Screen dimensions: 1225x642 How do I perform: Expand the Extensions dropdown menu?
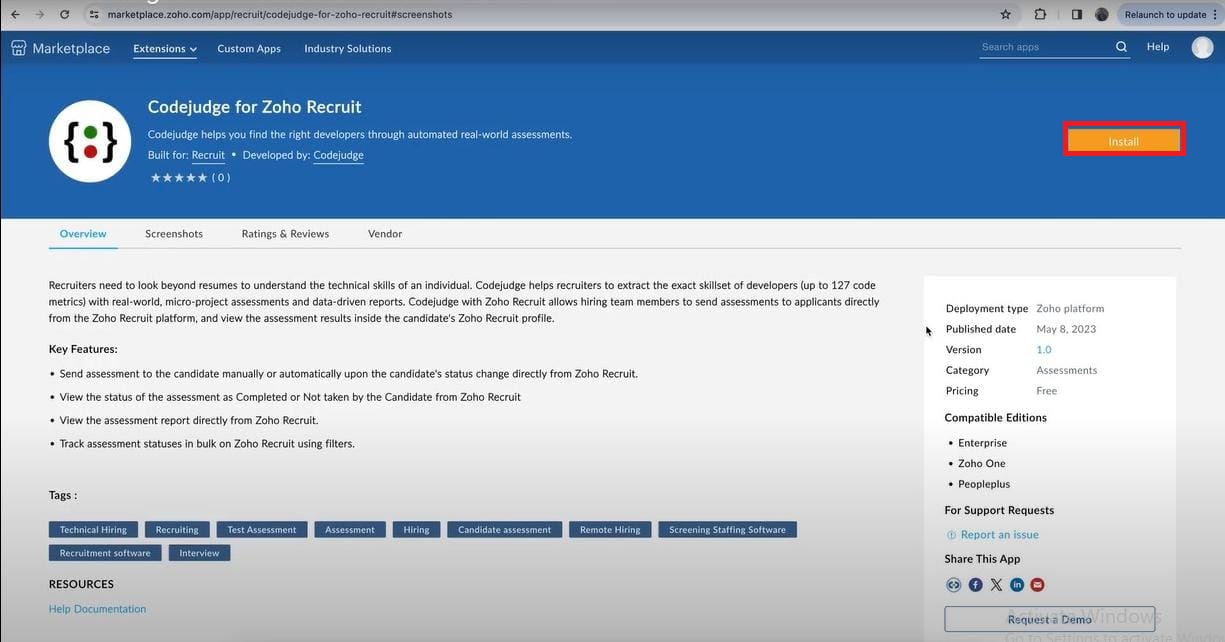[x=165, y=48]
